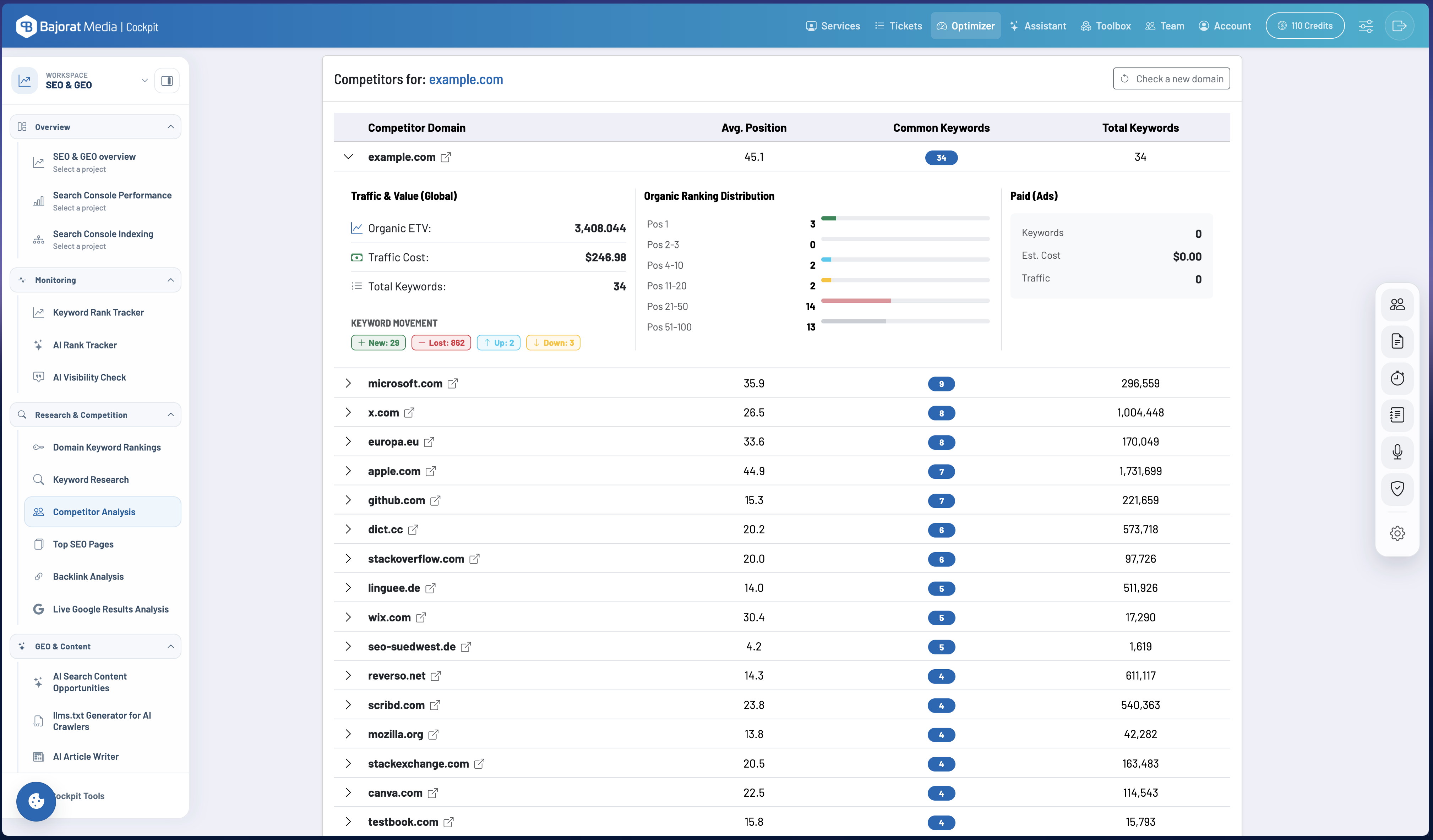
Task: Open external link icon for europa.eu
Action: [429, 442]
